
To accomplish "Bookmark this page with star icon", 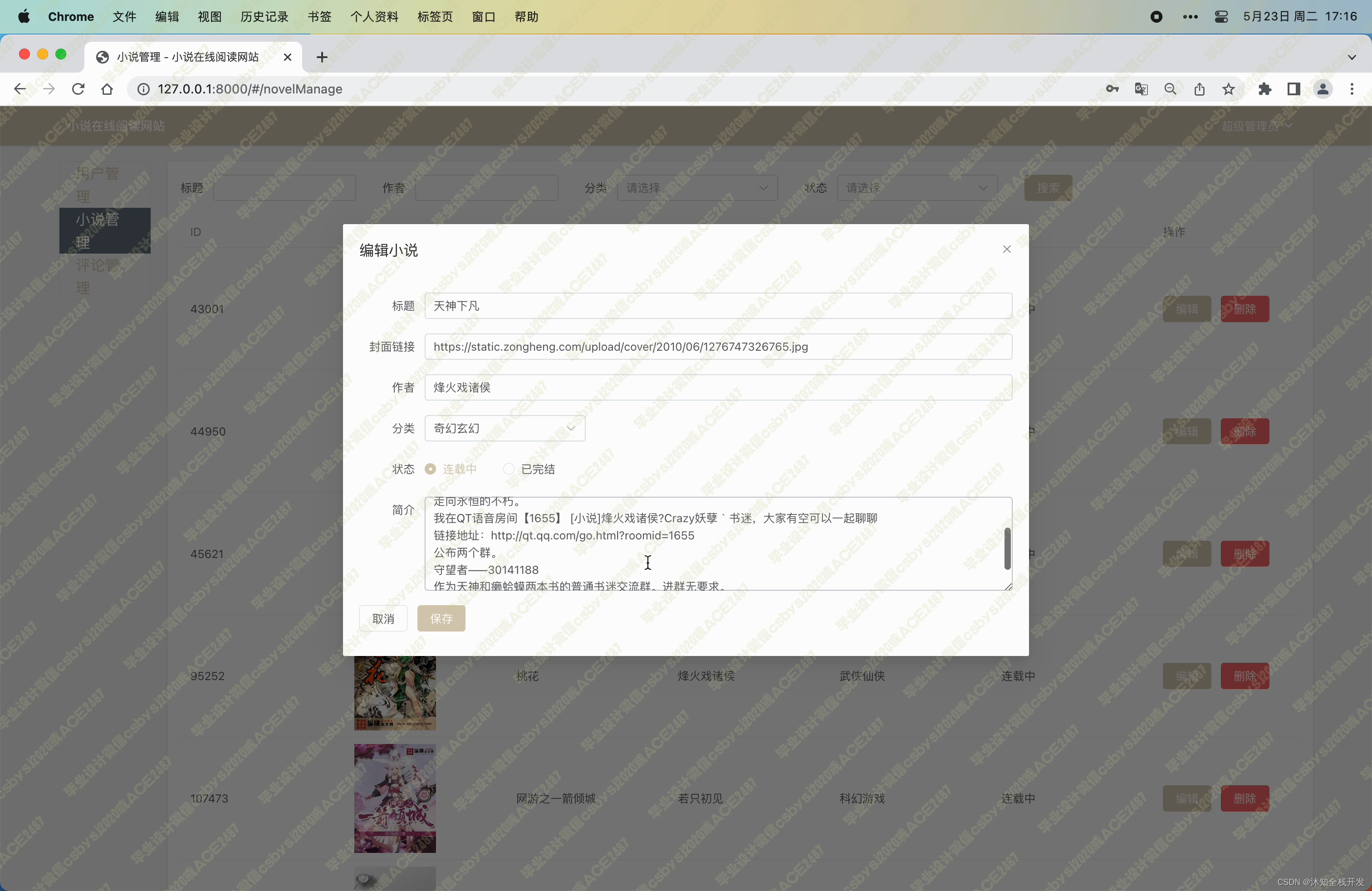I will [1229, 89].
